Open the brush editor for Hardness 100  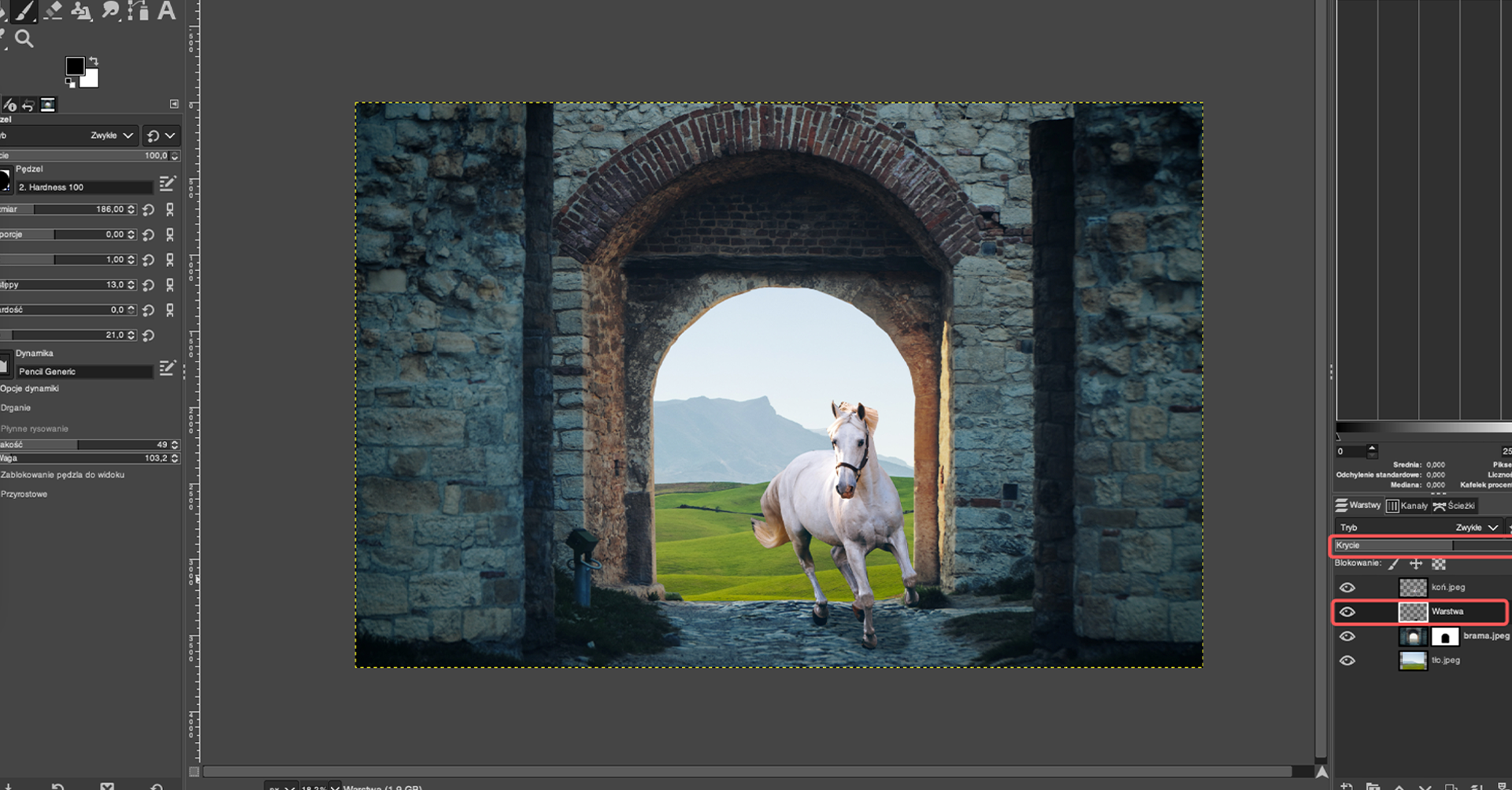click(167, 184)
